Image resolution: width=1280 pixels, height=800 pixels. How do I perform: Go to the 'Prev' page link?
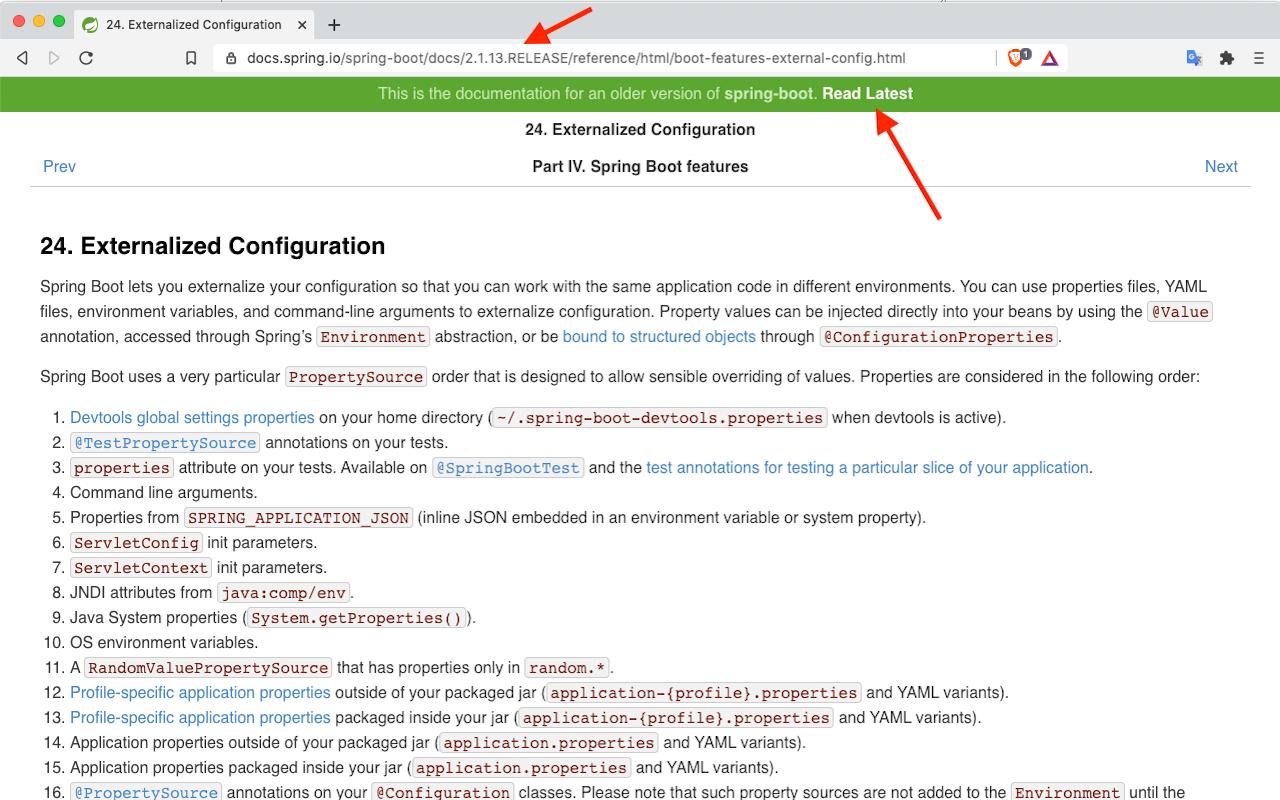pos(59,167)
